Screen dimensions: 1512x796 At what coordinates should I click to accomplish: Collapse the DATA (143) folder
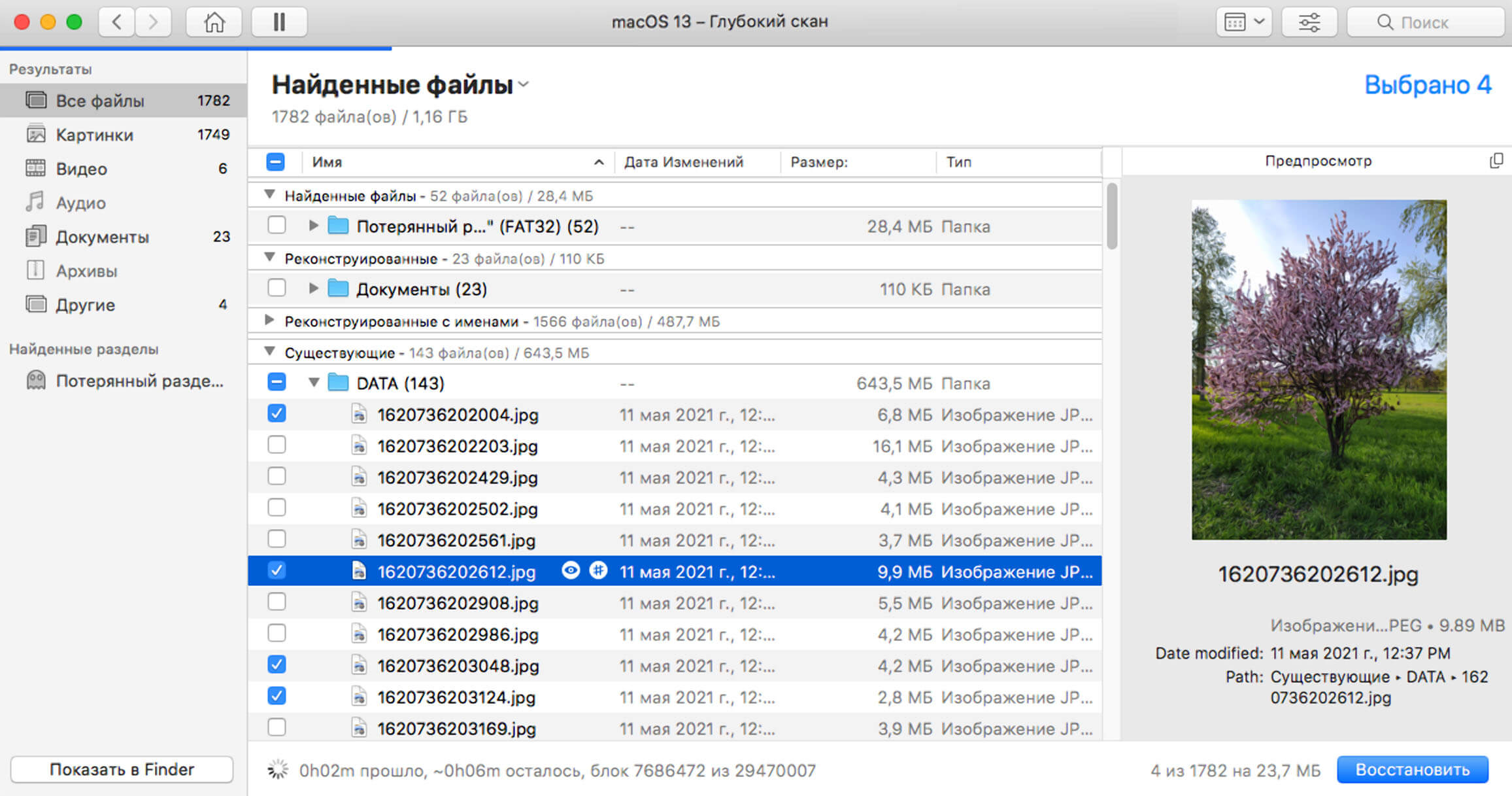click(314, 383)
